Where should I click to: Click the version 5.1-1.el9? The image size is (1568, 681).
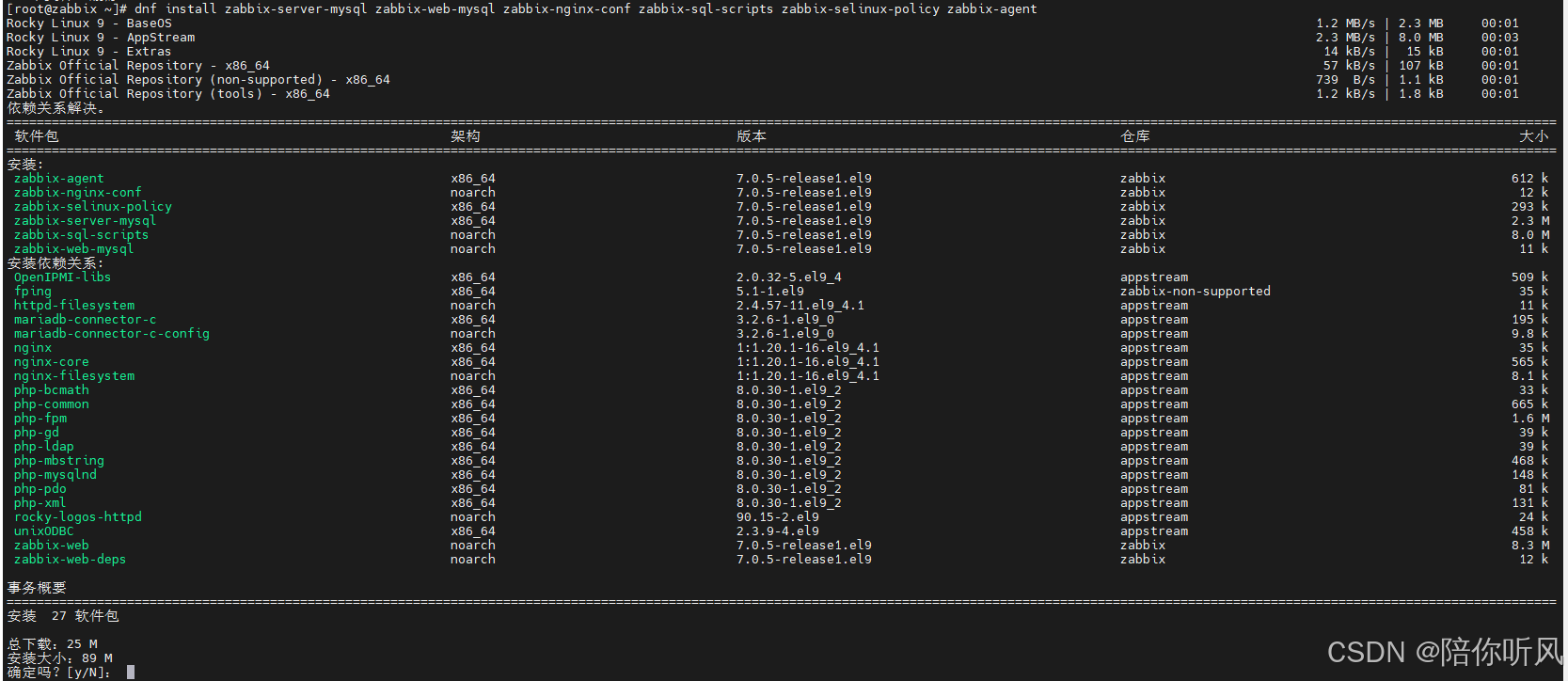[769, 291]
